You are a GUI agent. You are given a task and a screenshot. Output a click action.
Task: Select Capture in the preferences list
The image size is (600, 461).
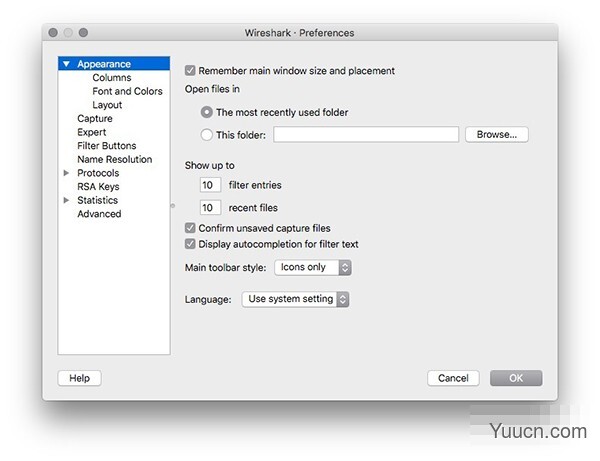tap(95, 119)
